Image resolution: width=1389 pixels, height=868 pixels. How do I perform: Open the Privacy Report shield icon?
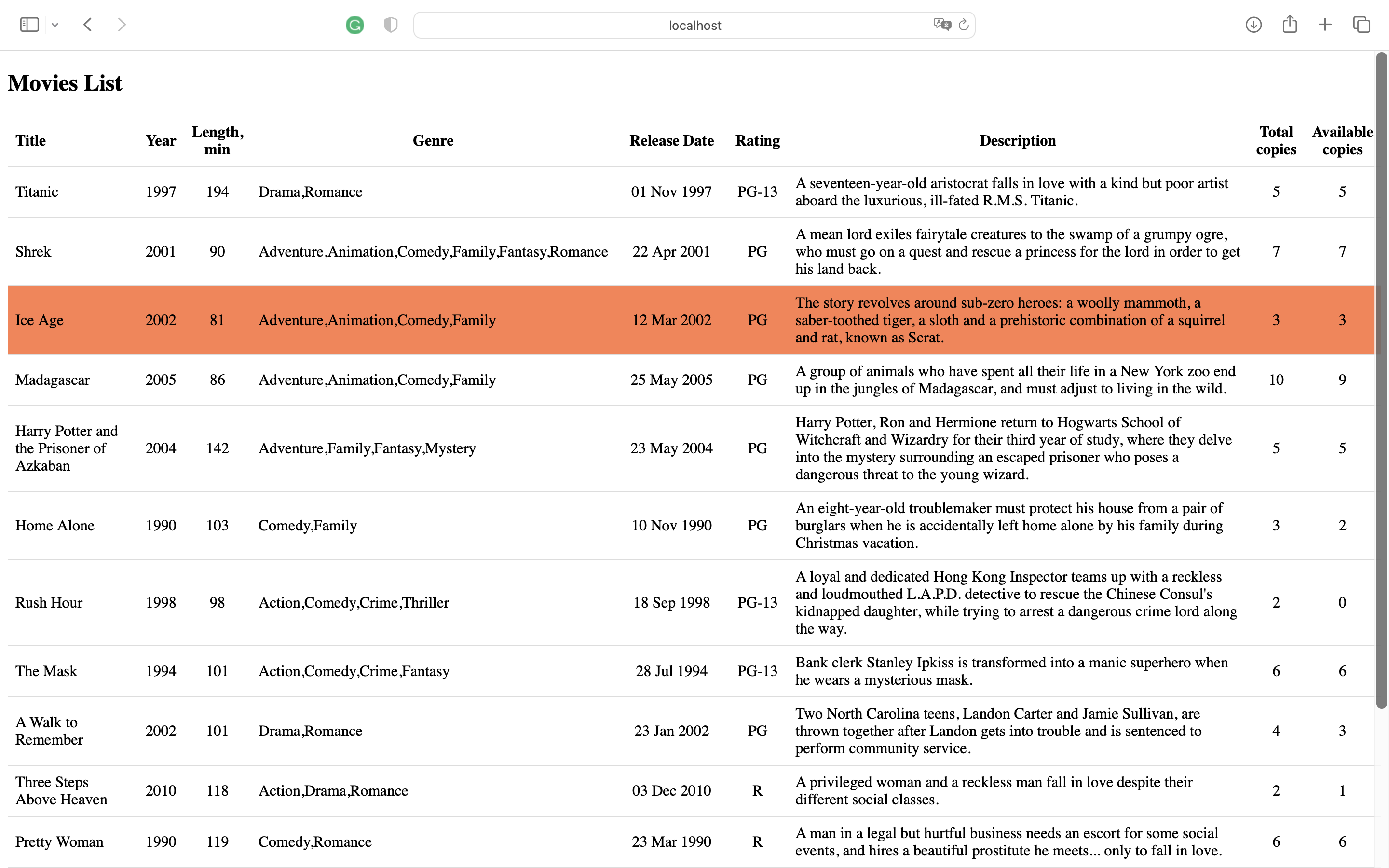[x=390, y=25]
